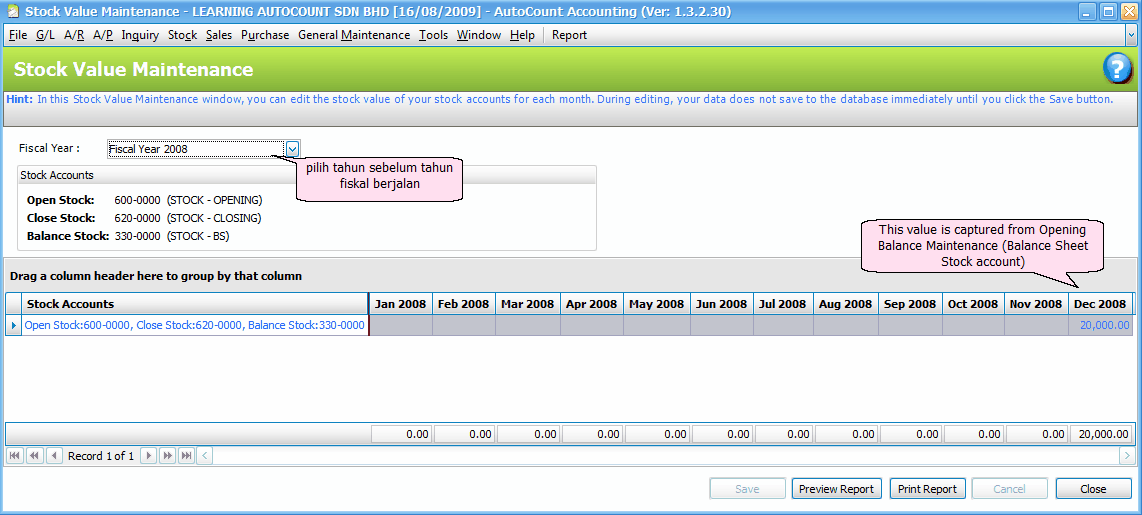Click the Preview Report button

coord(836,489)
